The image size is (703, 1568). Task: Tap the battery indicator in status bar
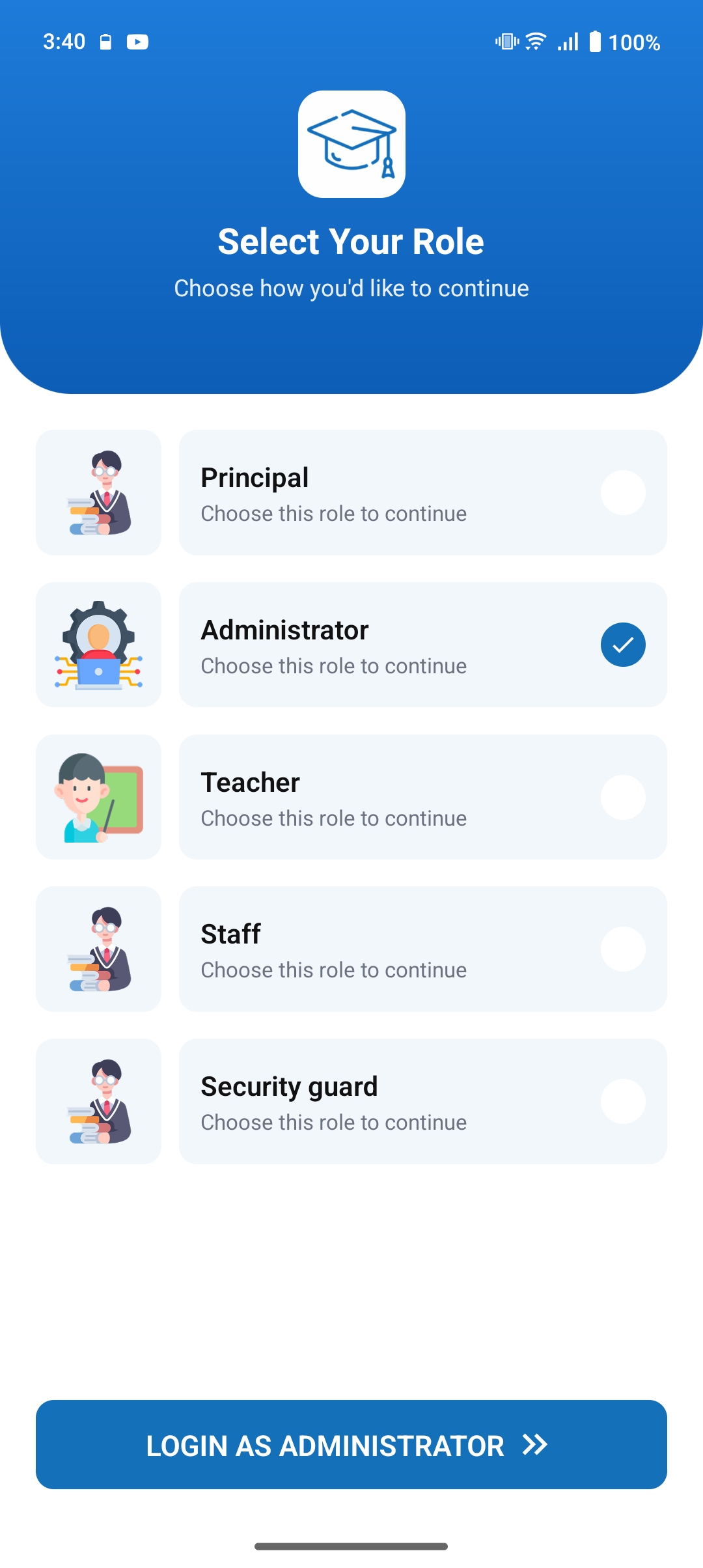tap(595, 42)
